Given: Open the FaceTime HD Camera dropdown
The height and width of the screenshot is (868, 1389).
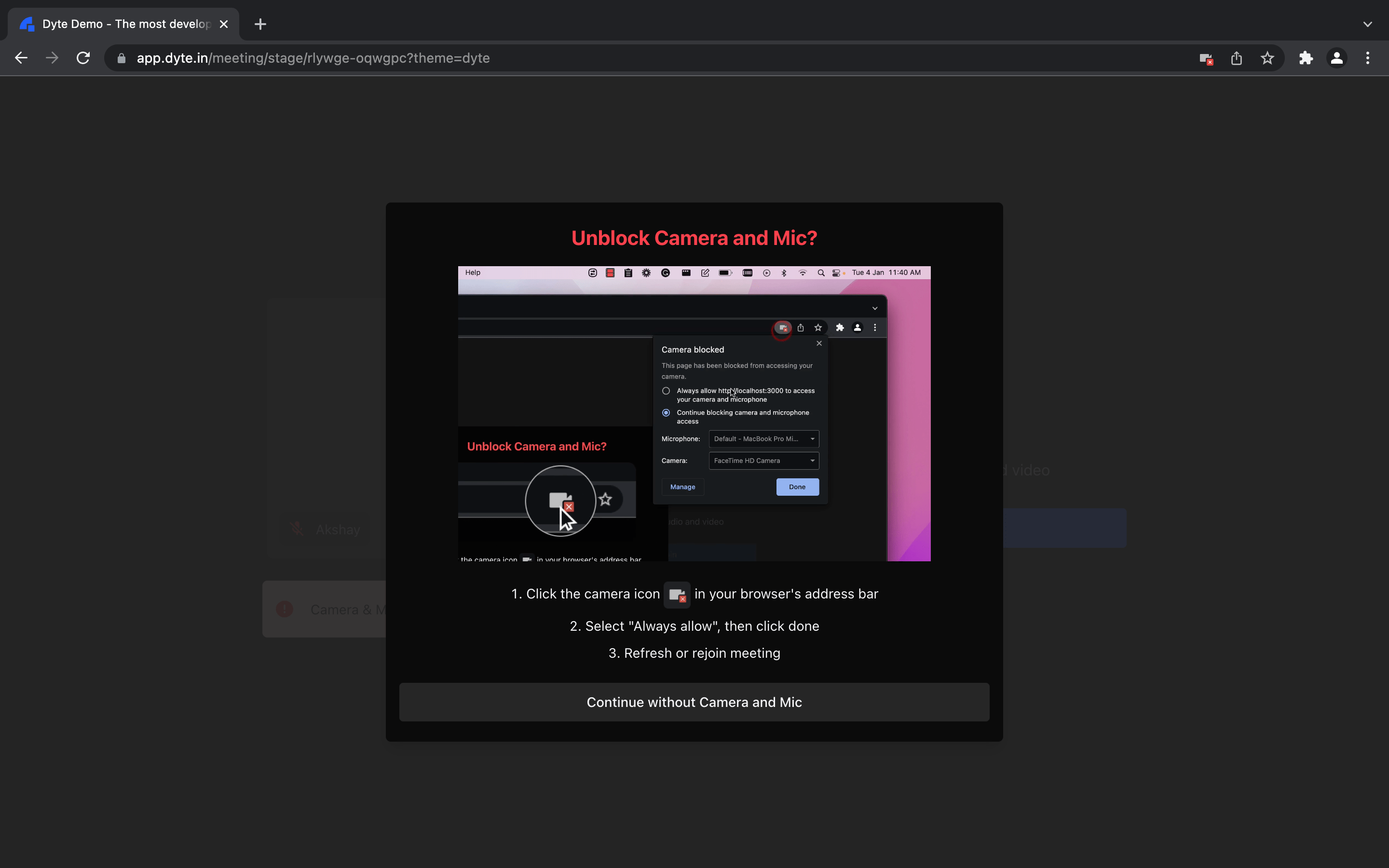Looking at the screenshot, I should pyautogui.click(x=763, y=461).
